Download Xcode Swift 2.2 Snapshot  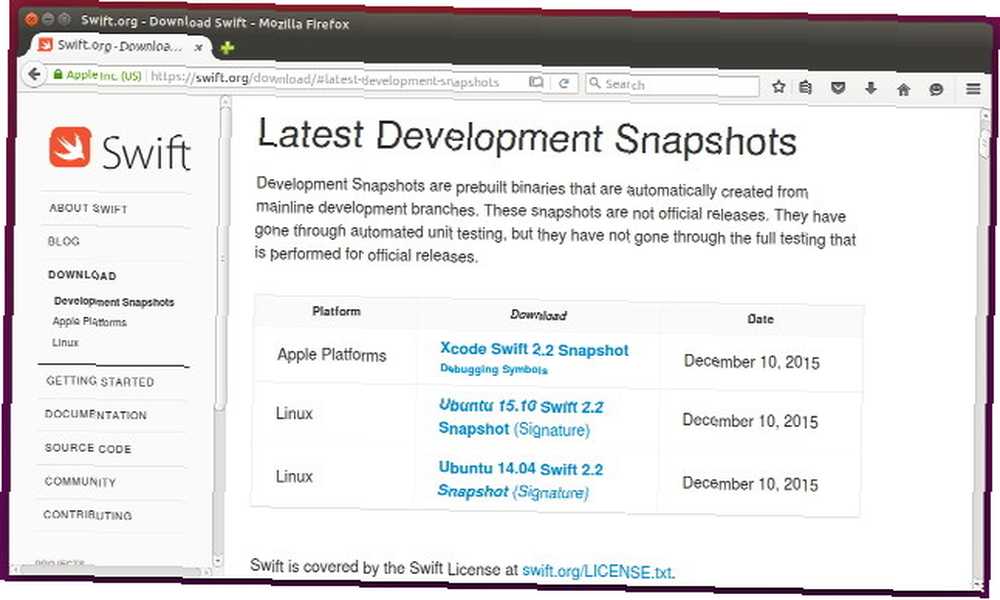coord(534,349)
